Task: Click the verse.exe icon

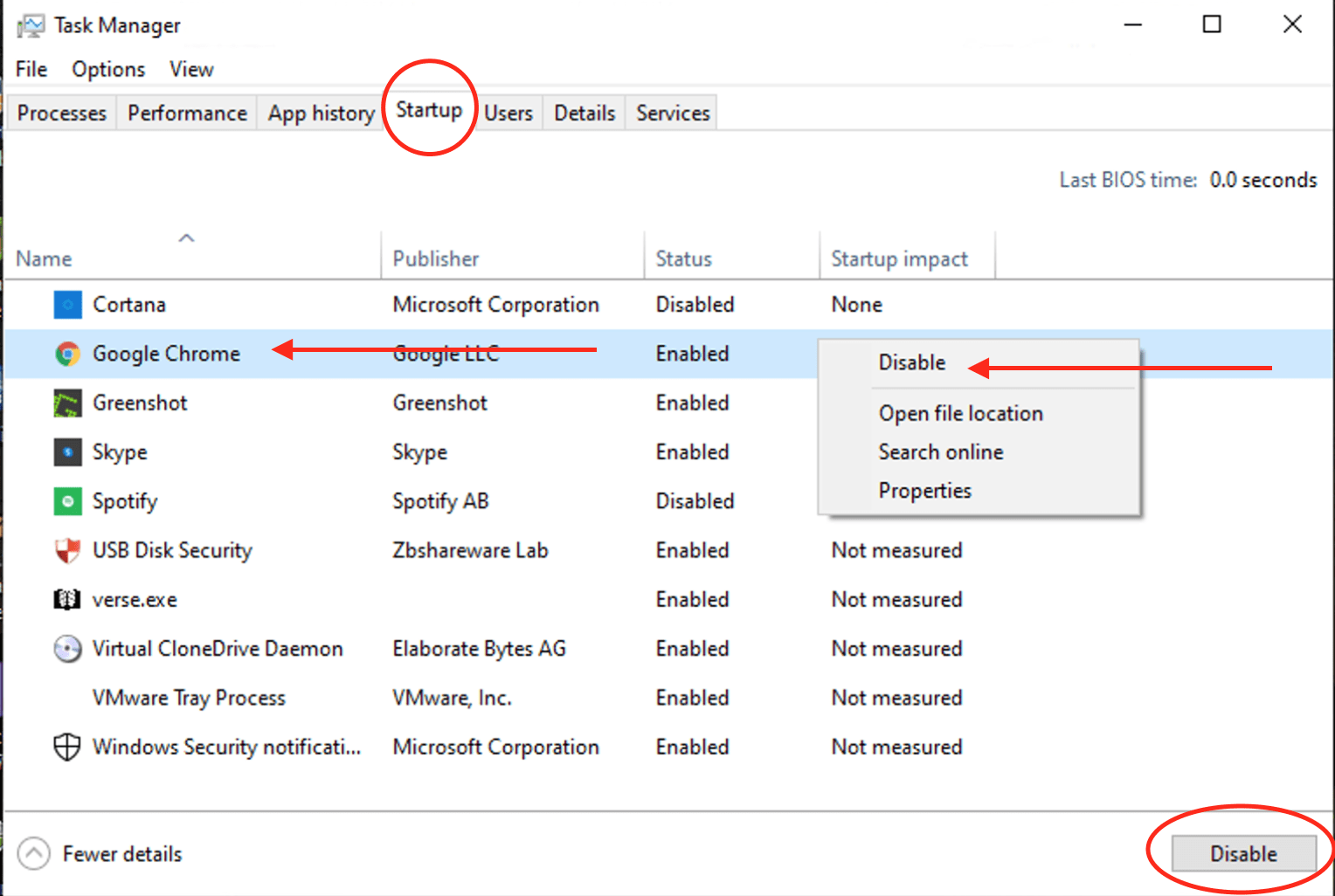Action: (x=67, y=600)
